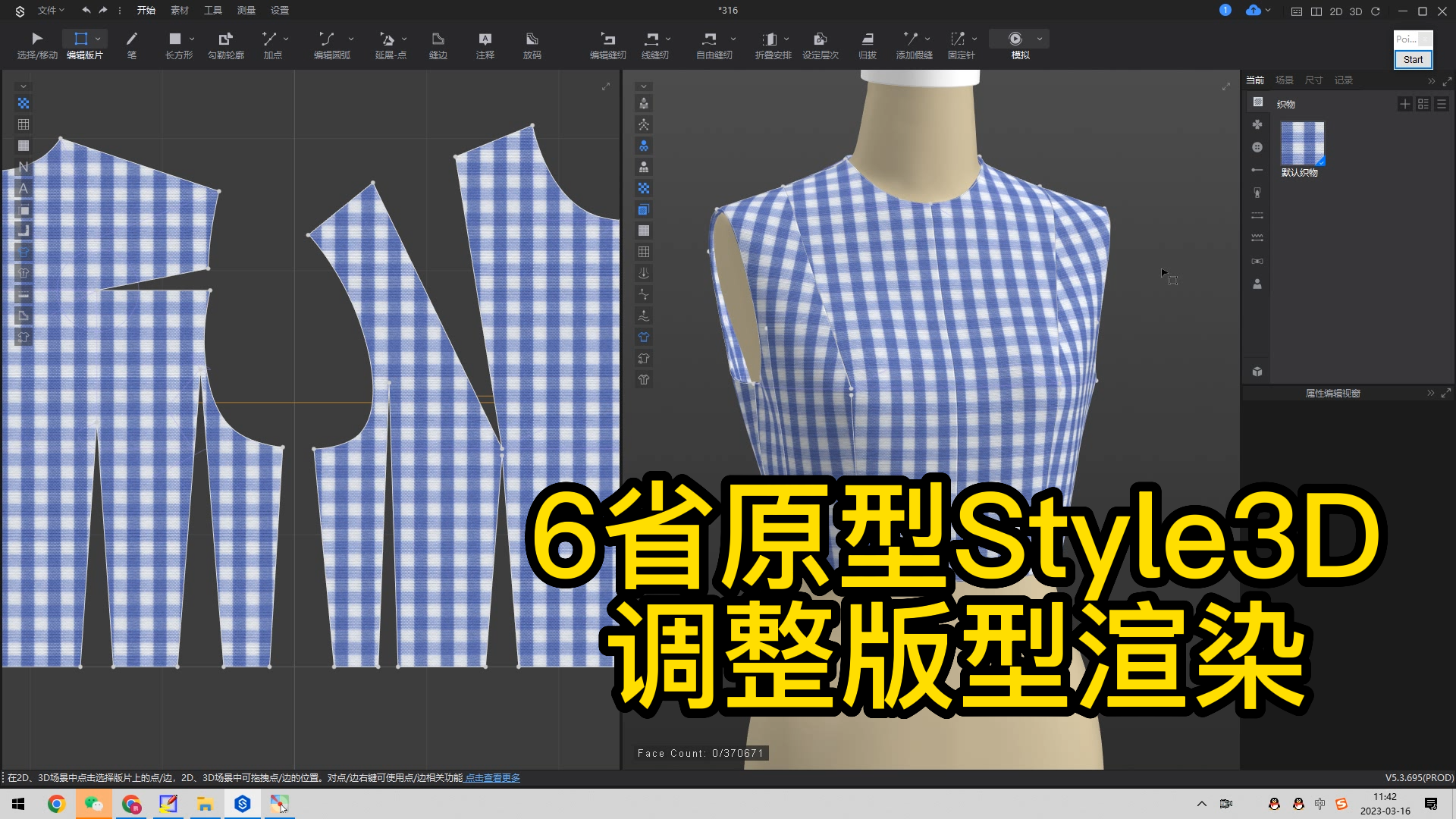This screenshot has width=1456, height=819.
Task: Select the 编辑缝纫 edit sewing tool
Action: (608, 45)
